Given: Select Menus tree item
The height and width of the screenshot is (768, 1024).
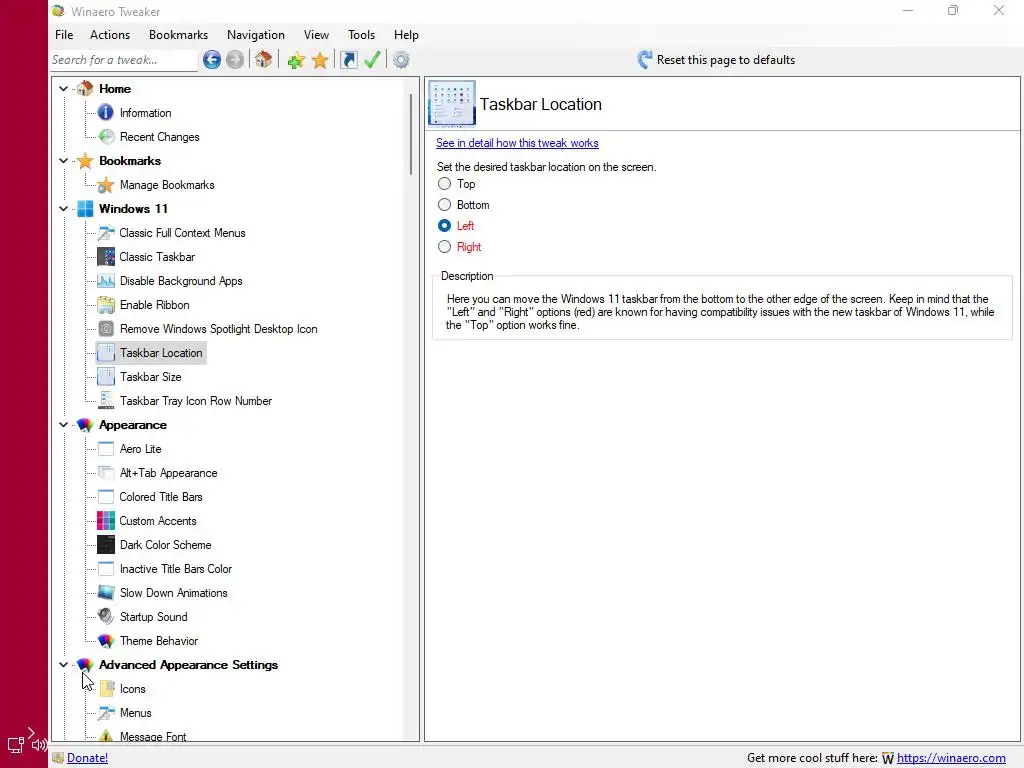Looking at the screenshot, I should pyautogui.click(x=135, y=713).
